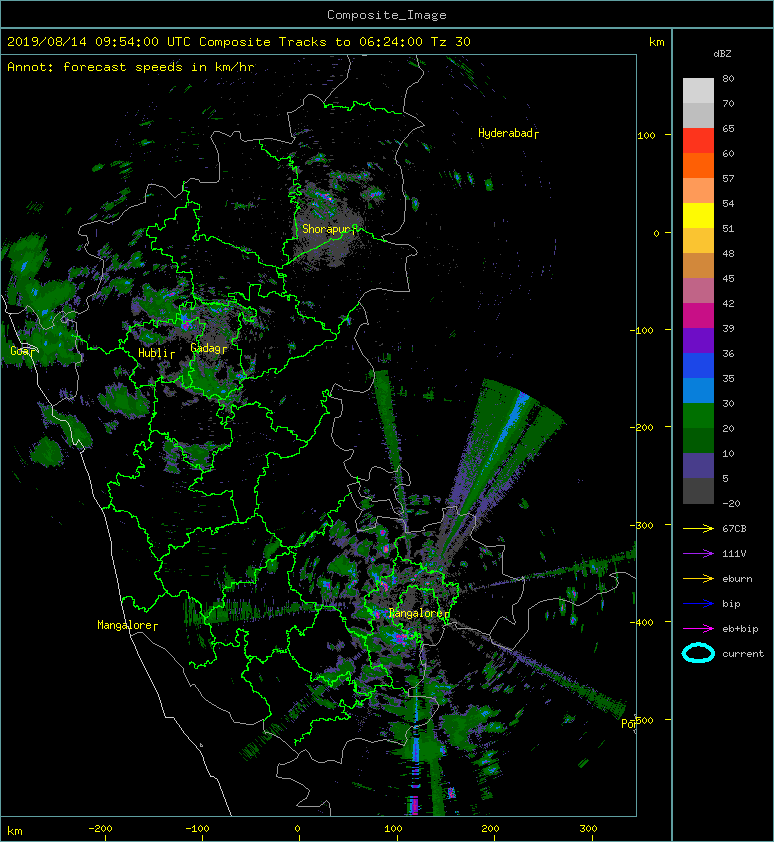The width and height of the screenshot is (774, 842).
Task: Click the mauve 42-45 dBZ swatch
Action: coord(698,291)
